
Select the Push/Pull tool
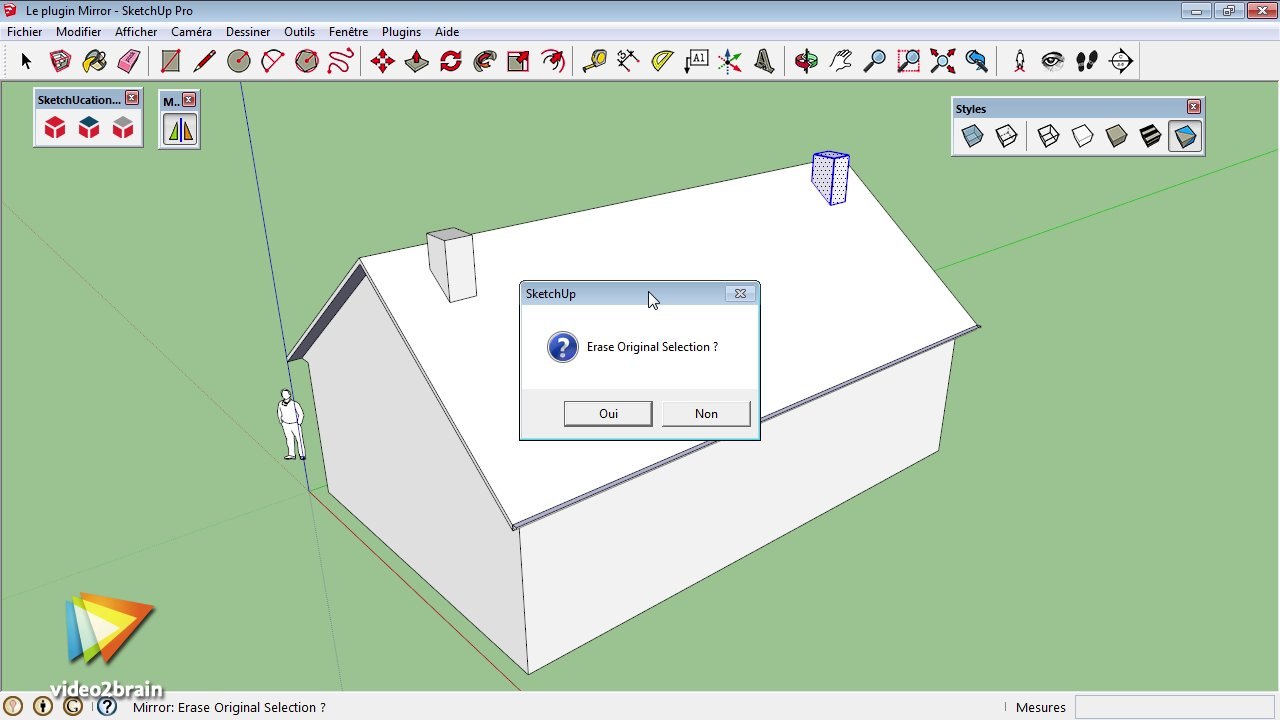(416, 61)
